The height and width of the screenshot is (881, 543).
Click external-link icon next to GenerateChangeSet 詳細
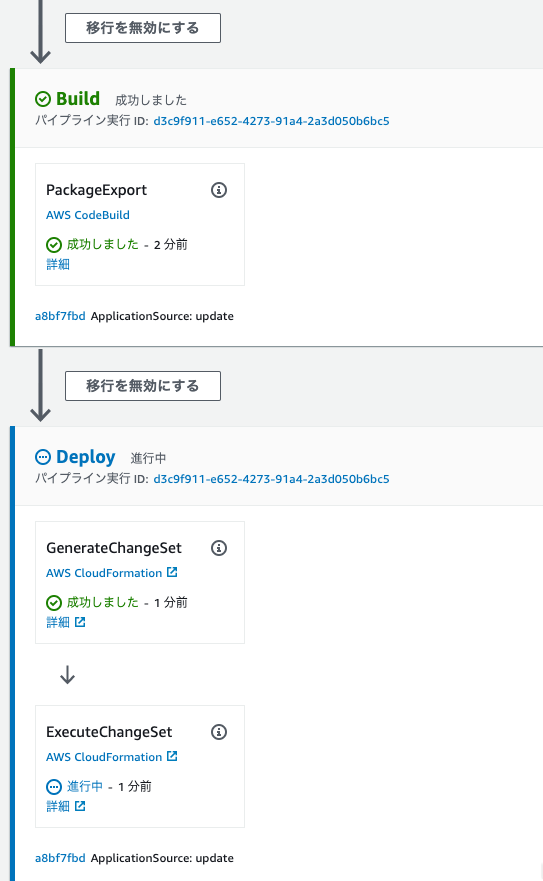(x=80, y=621)
